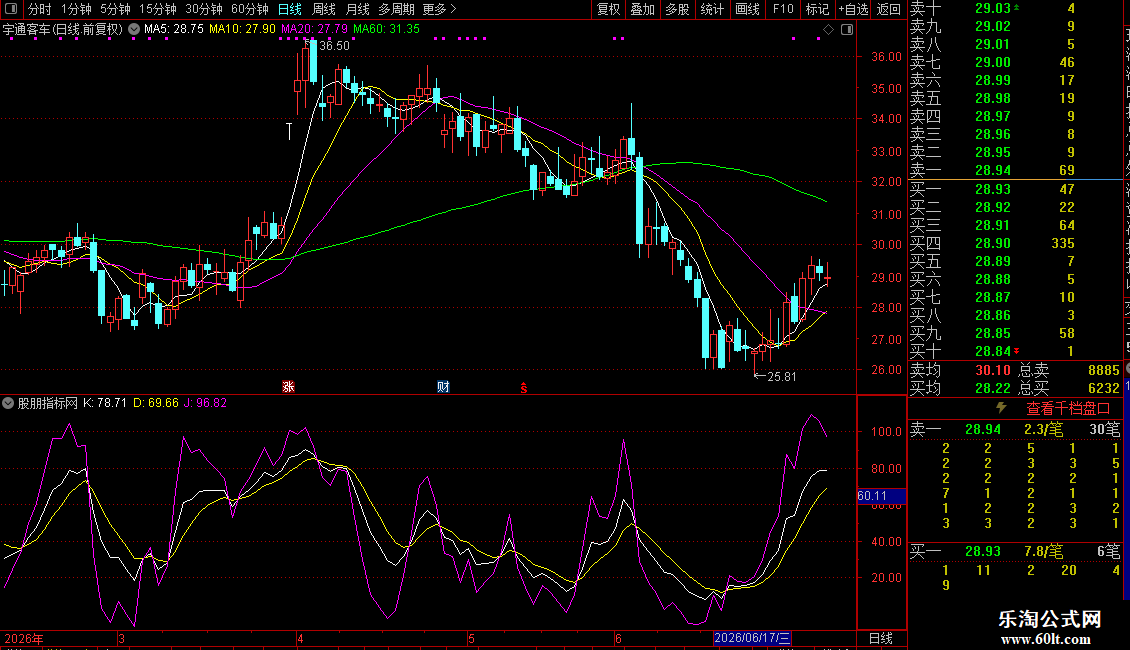1130x650 pixels.
Task: Click 卖均 average price 30.10
Action: click(993, 370)
